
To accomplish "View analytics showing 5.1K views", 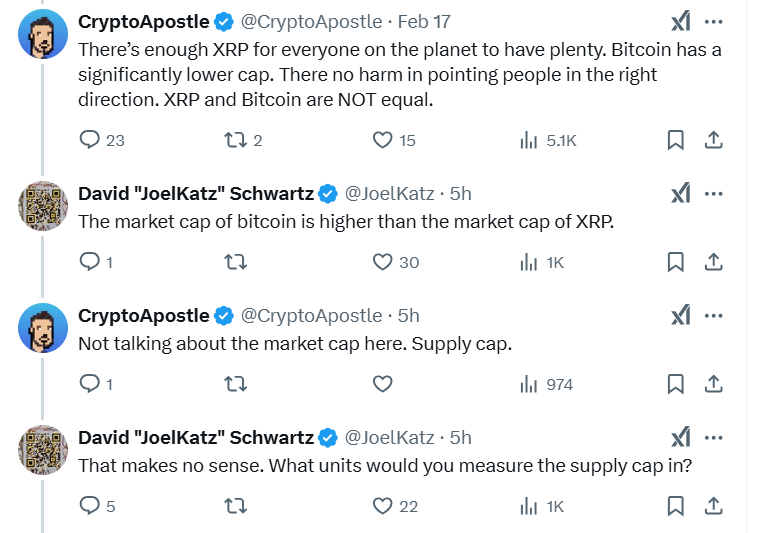I will 529,140.
